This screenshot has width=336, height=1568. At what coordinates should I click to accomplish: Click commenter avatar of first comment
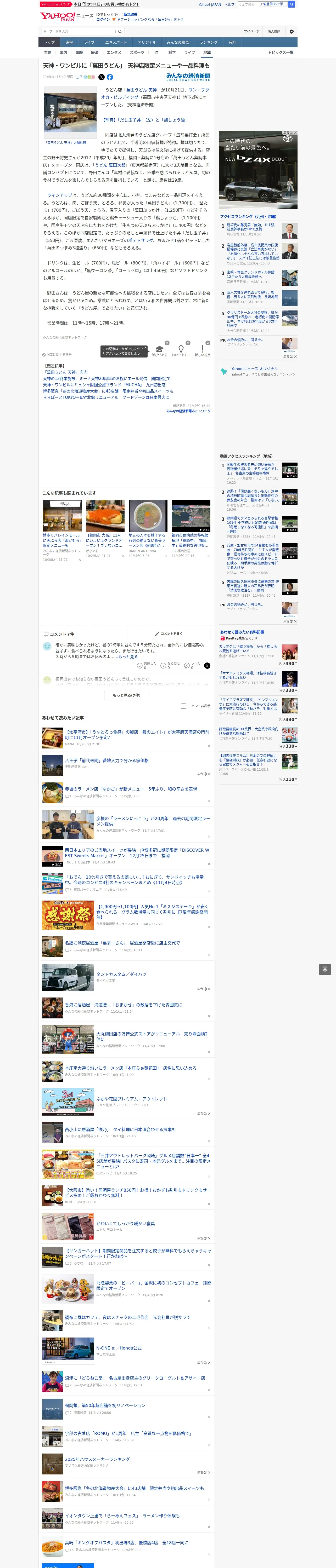[x=47, y=647]
